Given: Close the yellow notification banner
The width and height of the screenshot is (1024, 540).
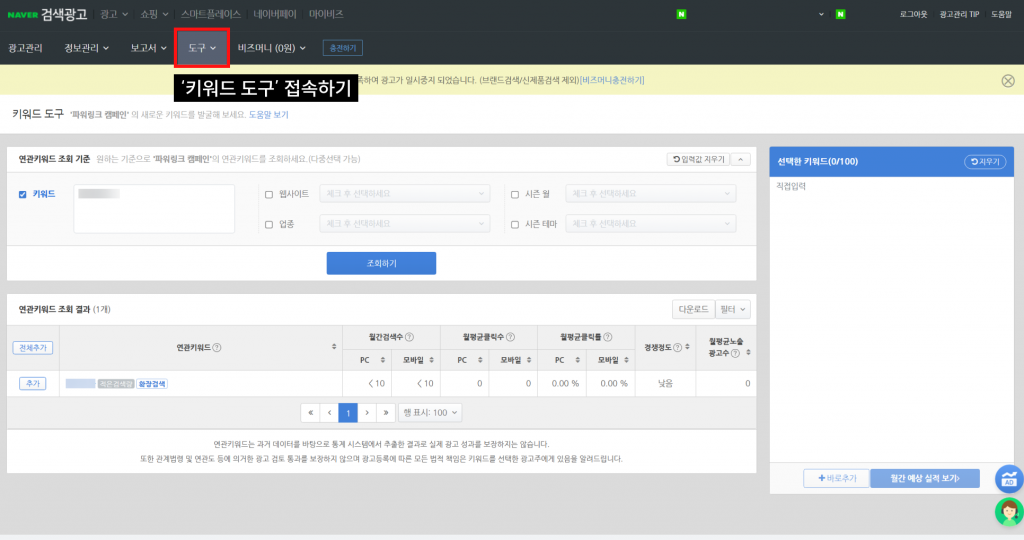Looking at the screenshot, I should pos(1008,80).
